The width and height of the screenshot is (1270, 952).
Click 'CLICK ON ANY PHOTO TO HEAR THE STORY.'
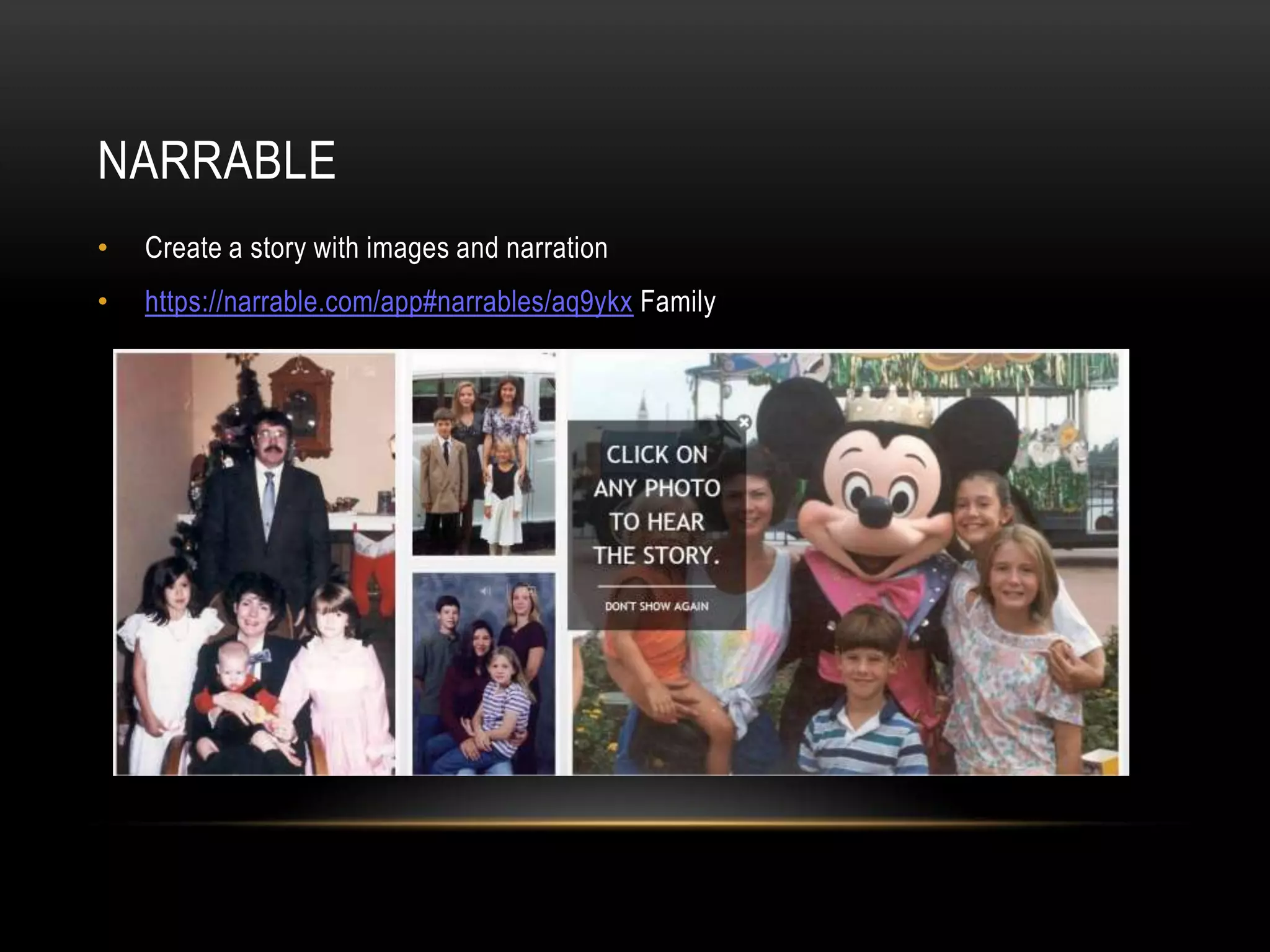coord(657,505)
